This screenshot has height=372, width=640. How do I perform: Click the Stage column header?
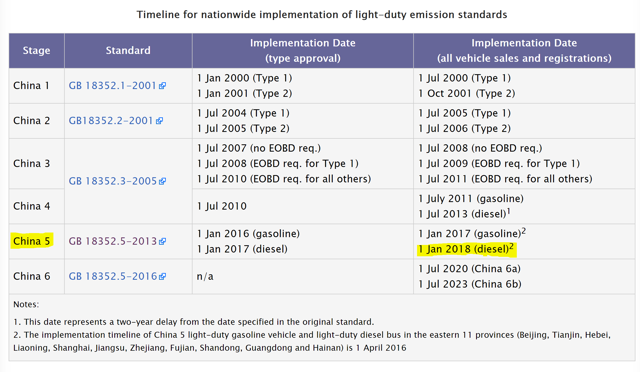(36, 51)
